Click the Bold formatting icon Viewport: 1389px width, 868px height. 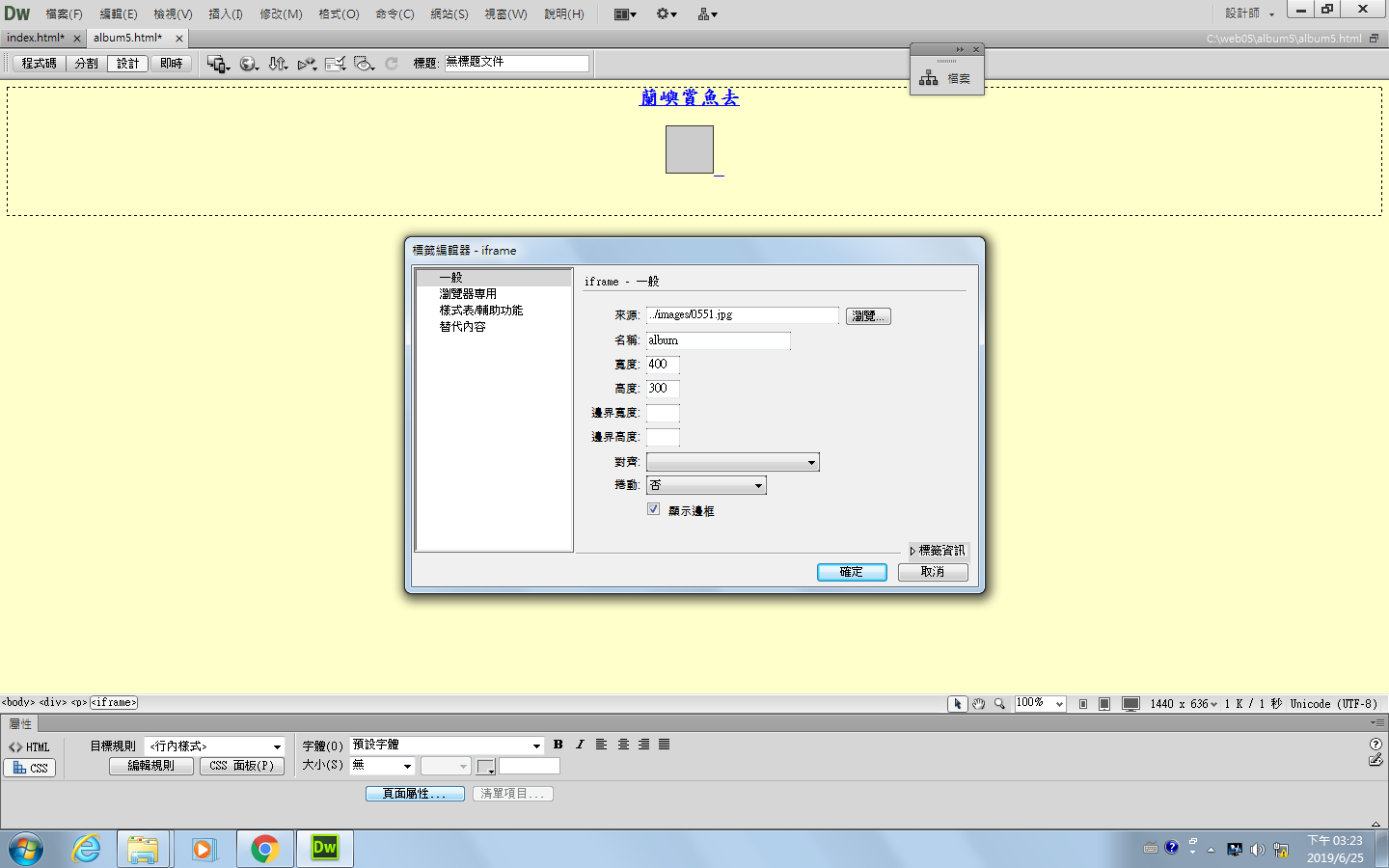[558, 745]
